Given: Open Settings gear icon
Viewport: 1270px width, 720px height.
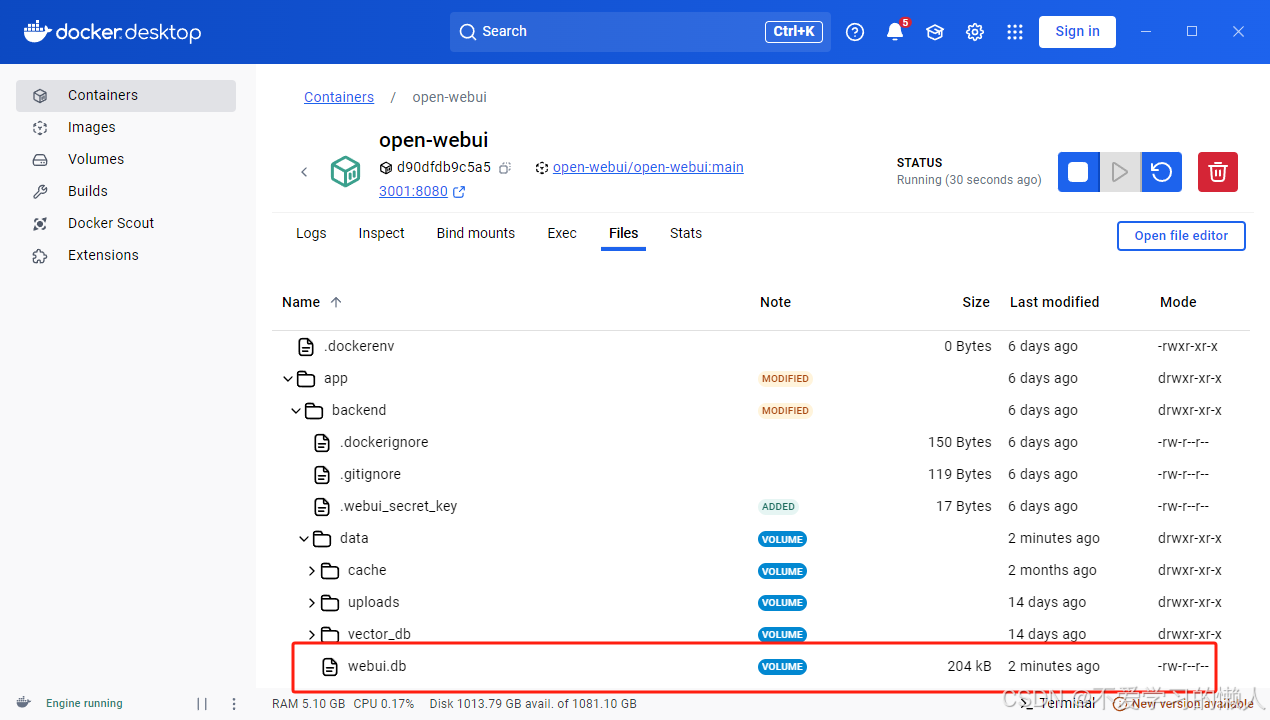Looking at the screenshot, I should tap(975, 32).
